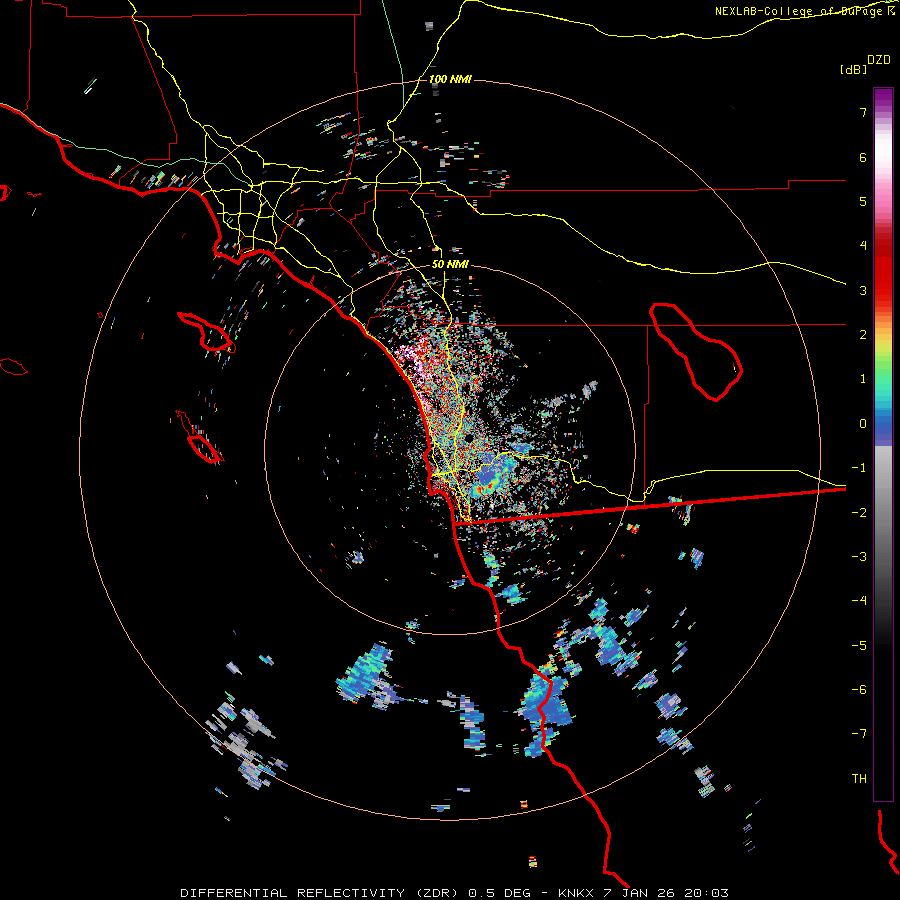Click the TH label on the color scale

(x=859, y=779)
